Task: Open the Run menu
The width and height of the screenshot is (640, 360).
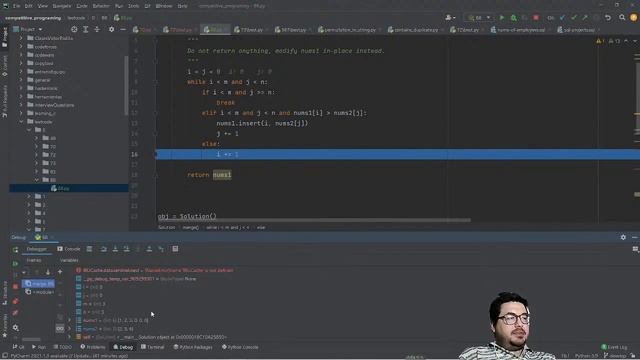Action: click(119, 6)
